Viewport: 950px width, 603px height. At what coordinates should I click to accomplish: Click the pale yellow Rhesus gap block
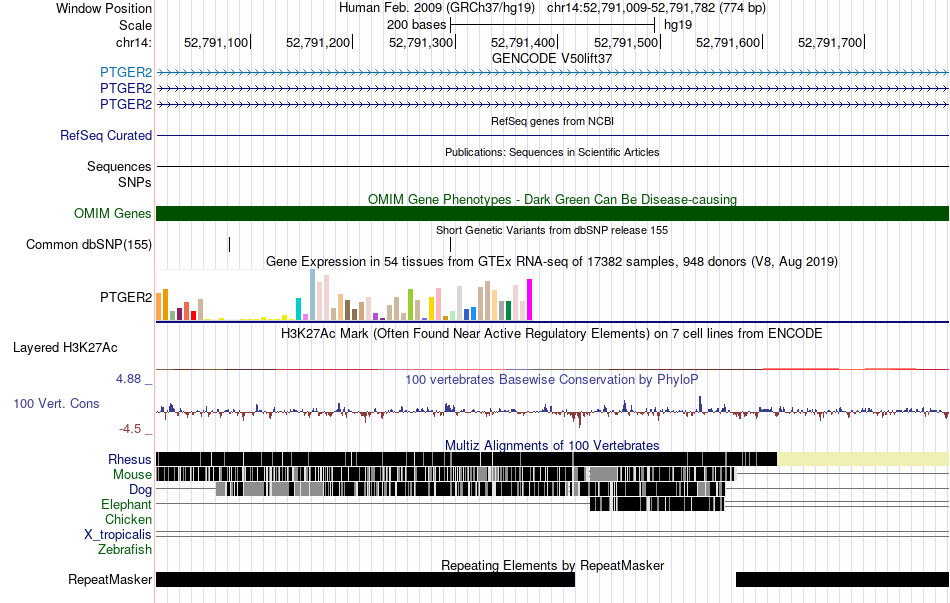coord(863,459)
